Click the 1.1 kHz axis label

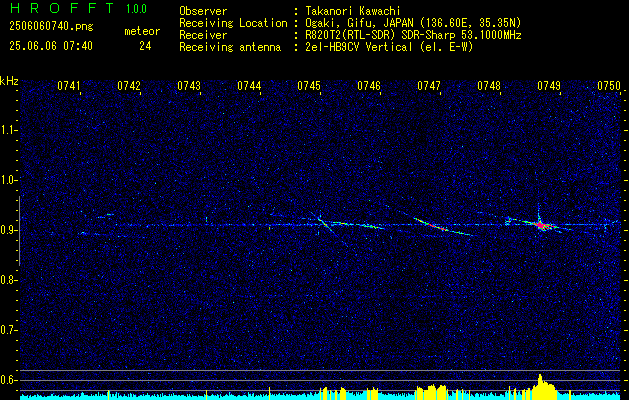pos(8,130)
